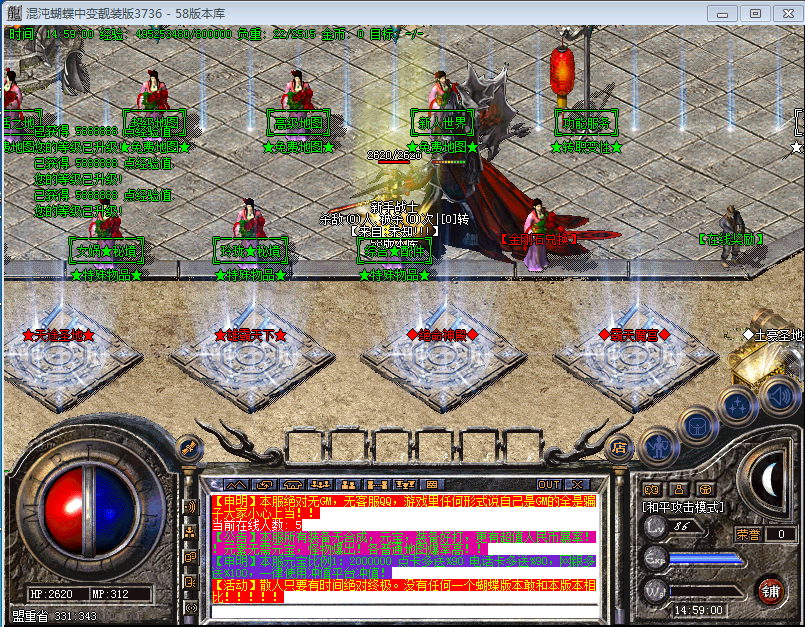
Task: Open the group of three figures icon
Action: click(x=320, y=485)
